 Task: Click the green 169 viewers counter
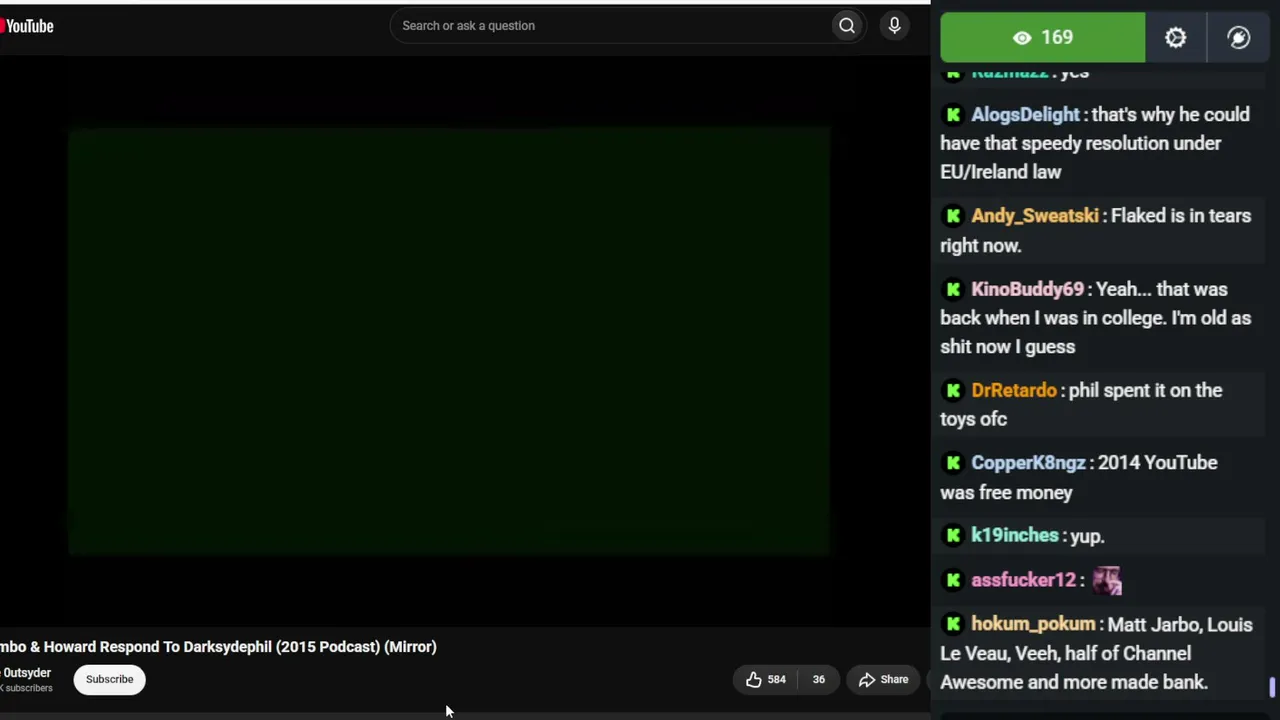click(1043, 38)
